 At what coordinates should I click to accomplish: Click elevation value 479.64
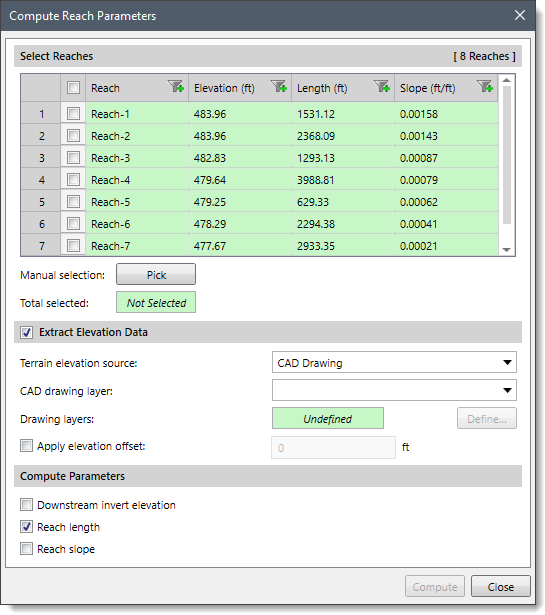(x=210, y=180)
